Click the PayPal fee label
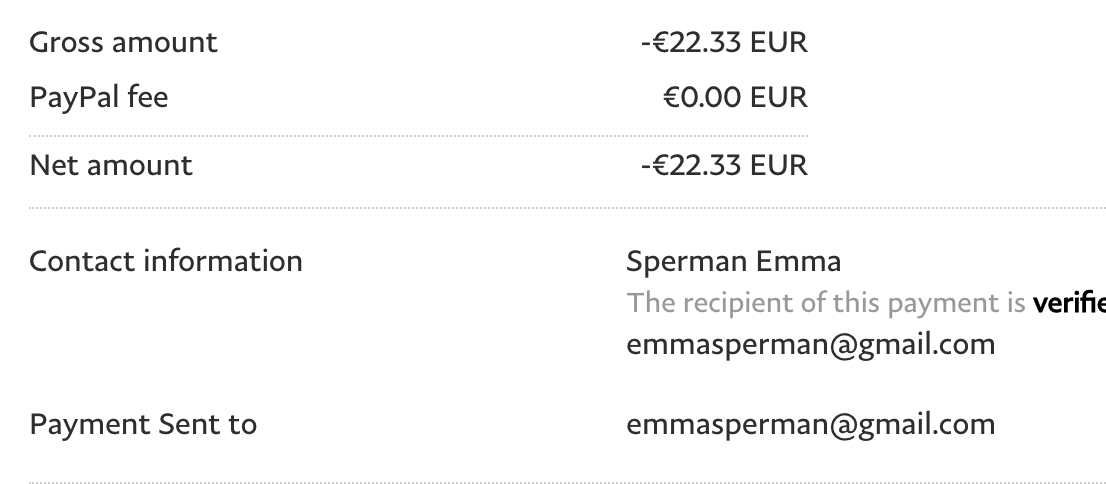This screenshot has height=484, width=1106. (99, 98)
